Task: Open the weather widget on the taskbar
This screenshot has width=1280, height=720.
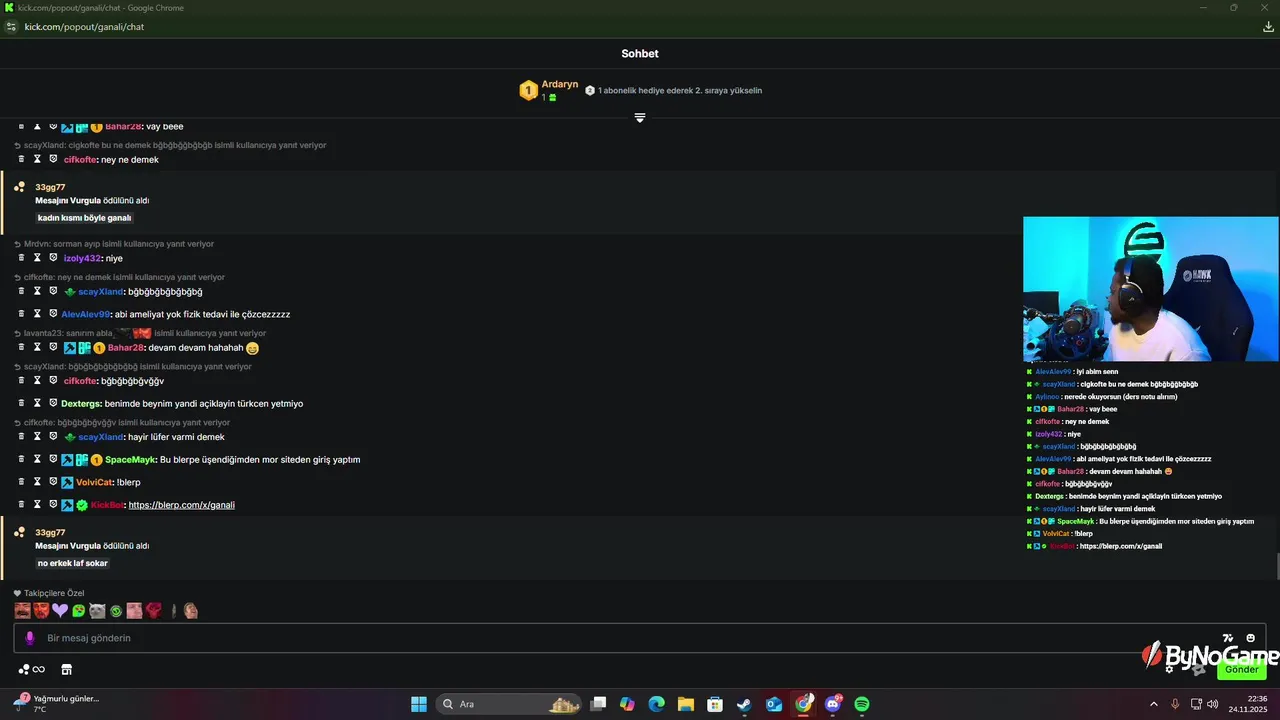Action: click(56, 703)
